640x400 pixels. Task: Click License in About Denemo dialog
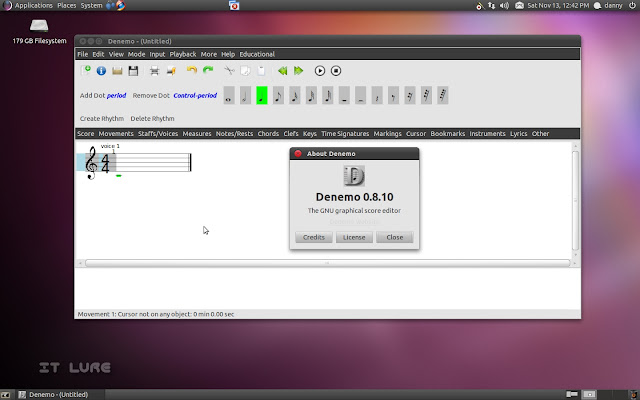[354, 237]
